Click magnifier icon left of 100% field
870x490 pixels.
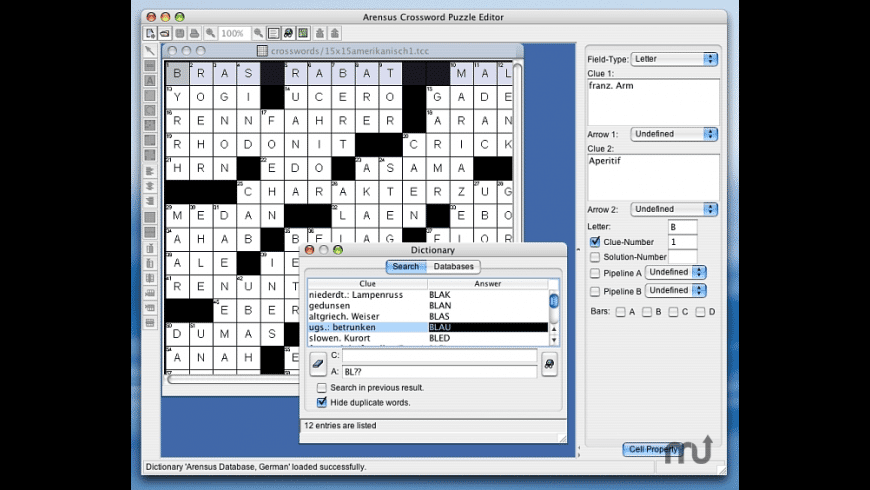[x=210, y=33]
